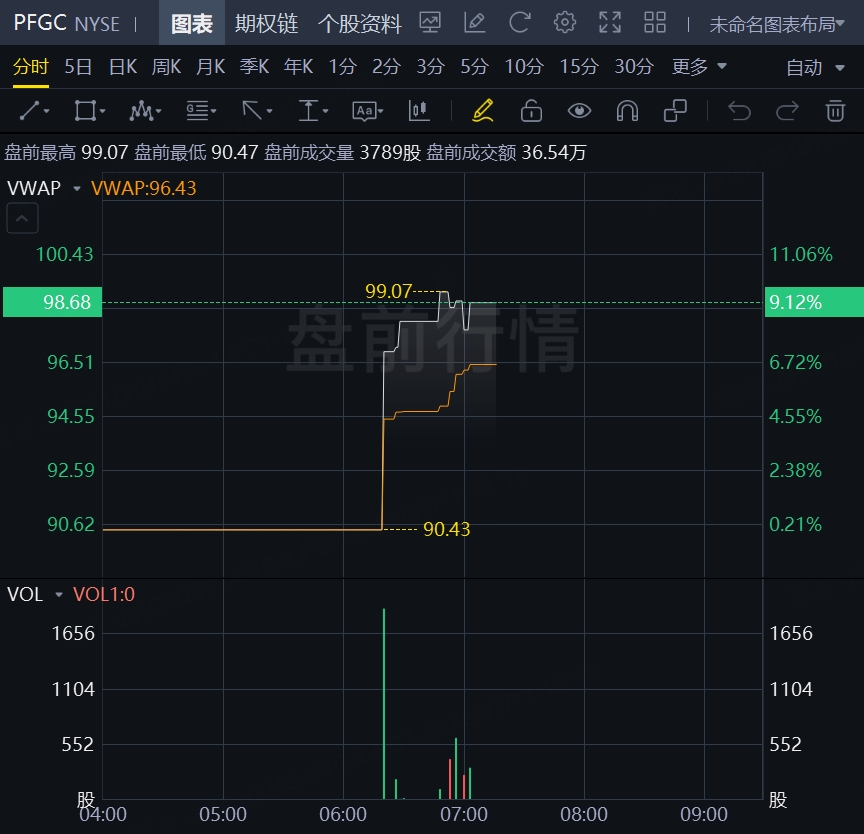This screenshot has width=864, height=834.
Task: Select the 日K timeframe
Action: pos(122,67)
